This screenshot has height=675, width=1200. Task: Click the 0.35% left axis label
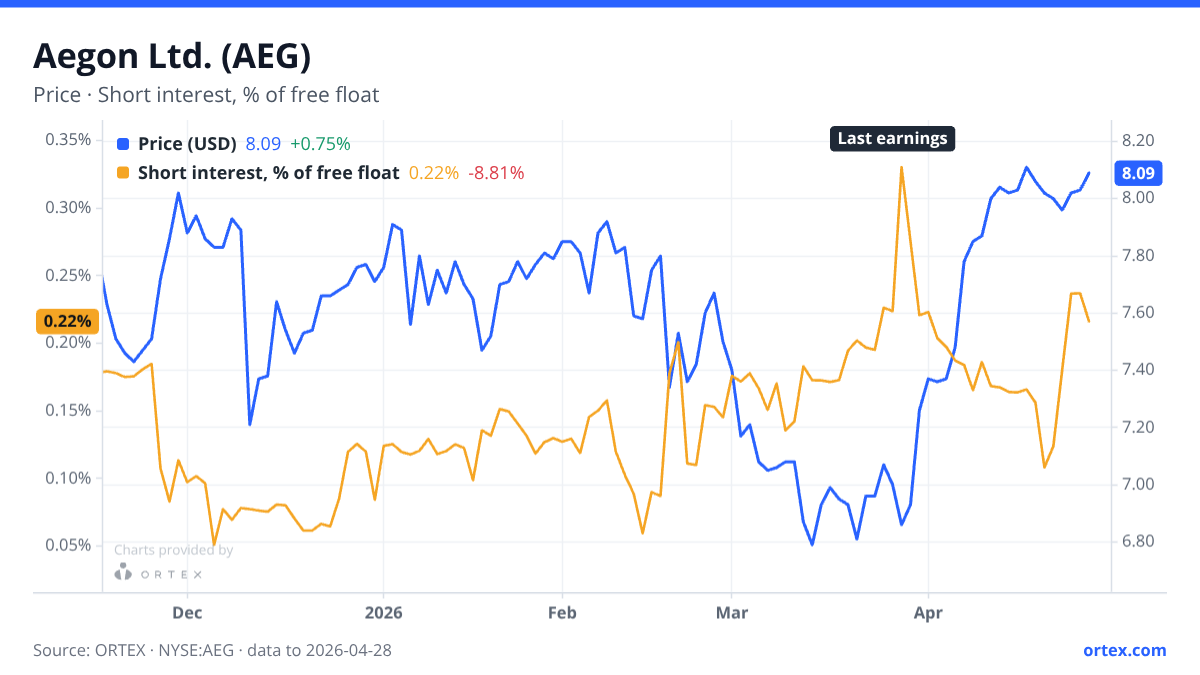pos(68,139)
